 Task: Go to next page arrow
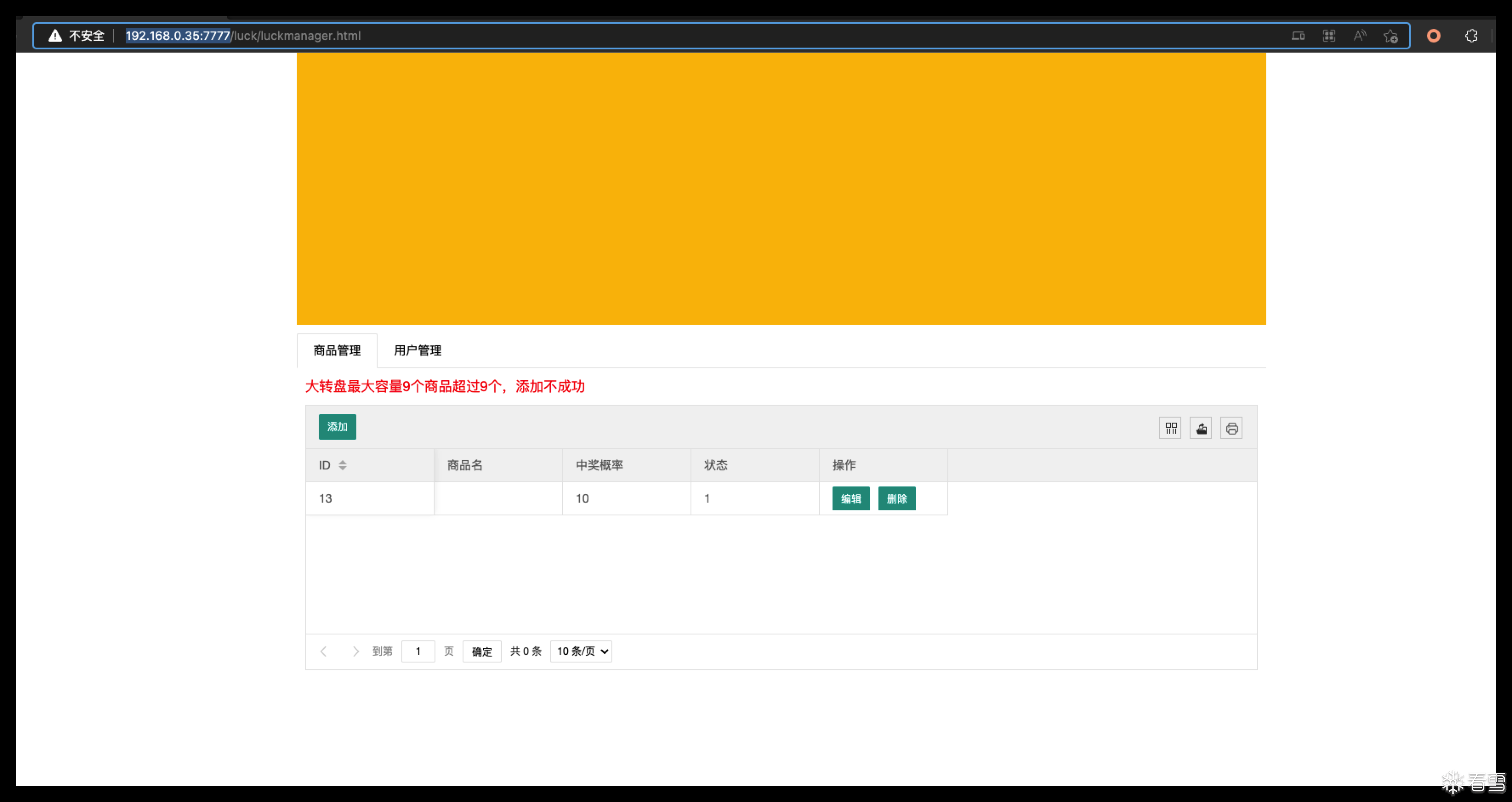[x=355, y=651]
